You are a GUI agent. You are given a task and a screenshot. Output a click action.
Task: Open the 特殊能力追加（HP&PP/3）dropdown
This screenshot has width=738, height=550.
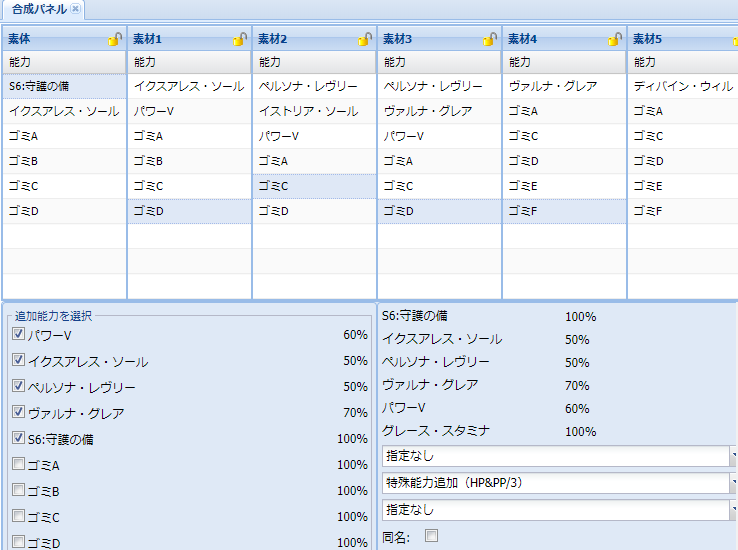559,483
